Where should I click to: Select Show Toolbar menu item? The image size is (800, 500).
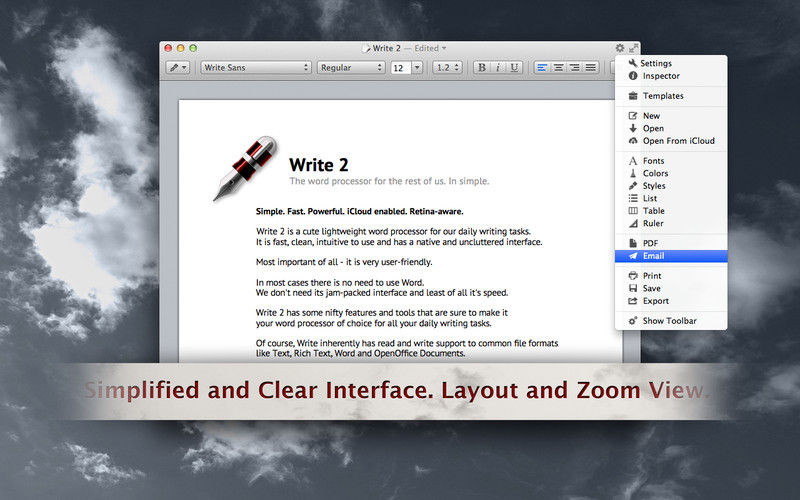point(671,321)
